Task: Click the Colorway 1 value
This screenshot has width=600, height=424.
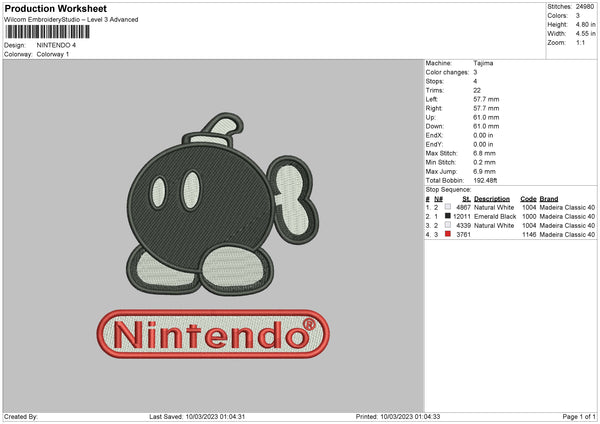Action: pyautogui.click(x=53, y=54)
